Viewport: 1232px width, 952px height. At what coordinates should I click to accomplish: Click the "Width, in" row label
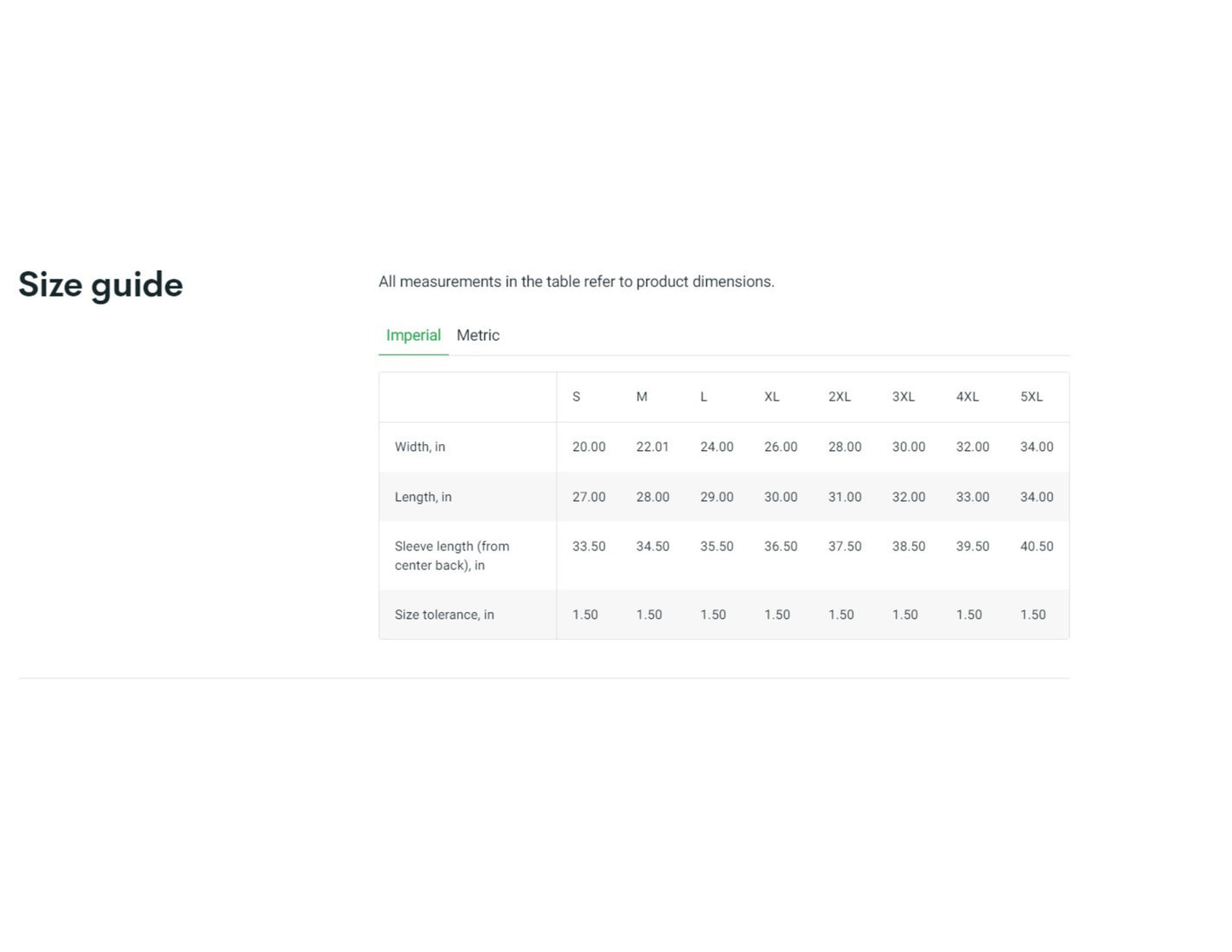[419, 447]
